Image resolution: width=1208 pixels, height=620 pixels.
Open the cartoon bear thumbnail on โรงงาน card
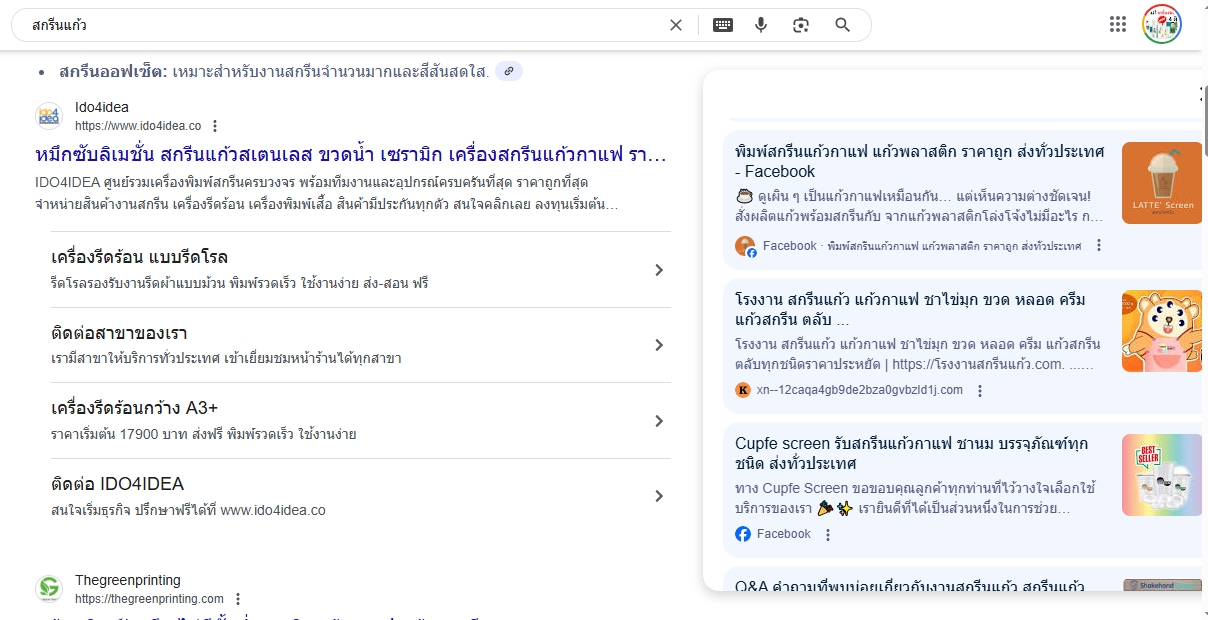point(1162,331)
